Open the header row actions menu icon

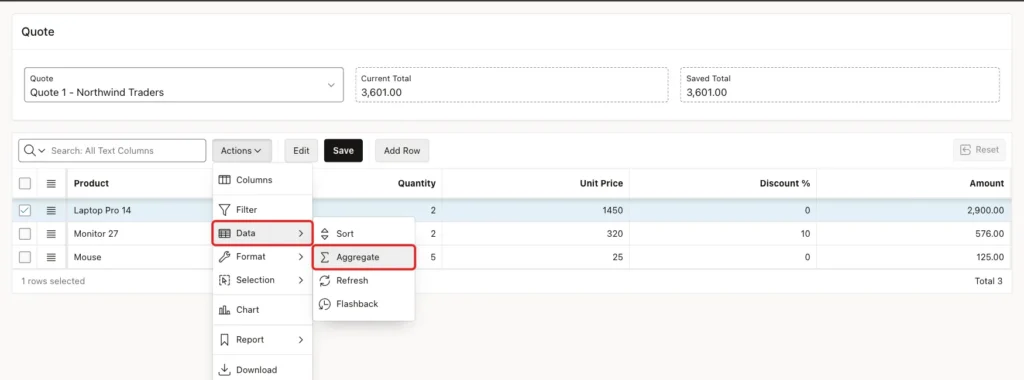[52, 183]
